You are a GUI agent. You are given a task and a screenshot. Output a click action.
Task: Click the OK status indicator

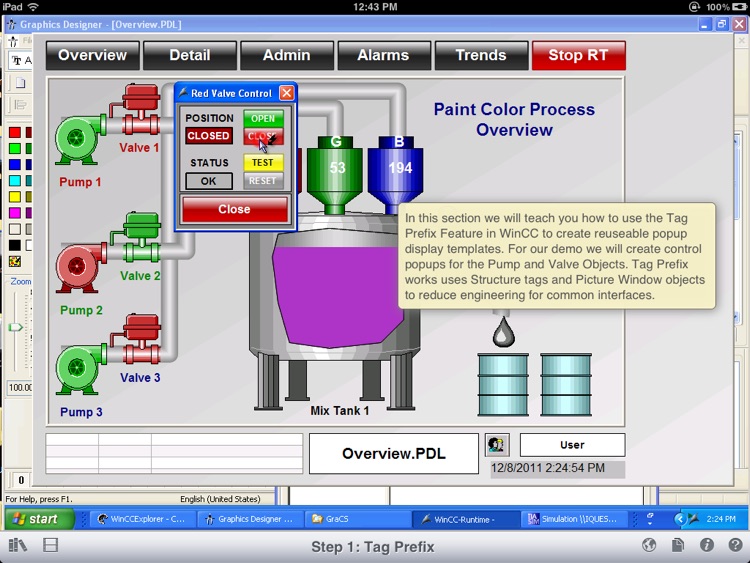[209, 181]
